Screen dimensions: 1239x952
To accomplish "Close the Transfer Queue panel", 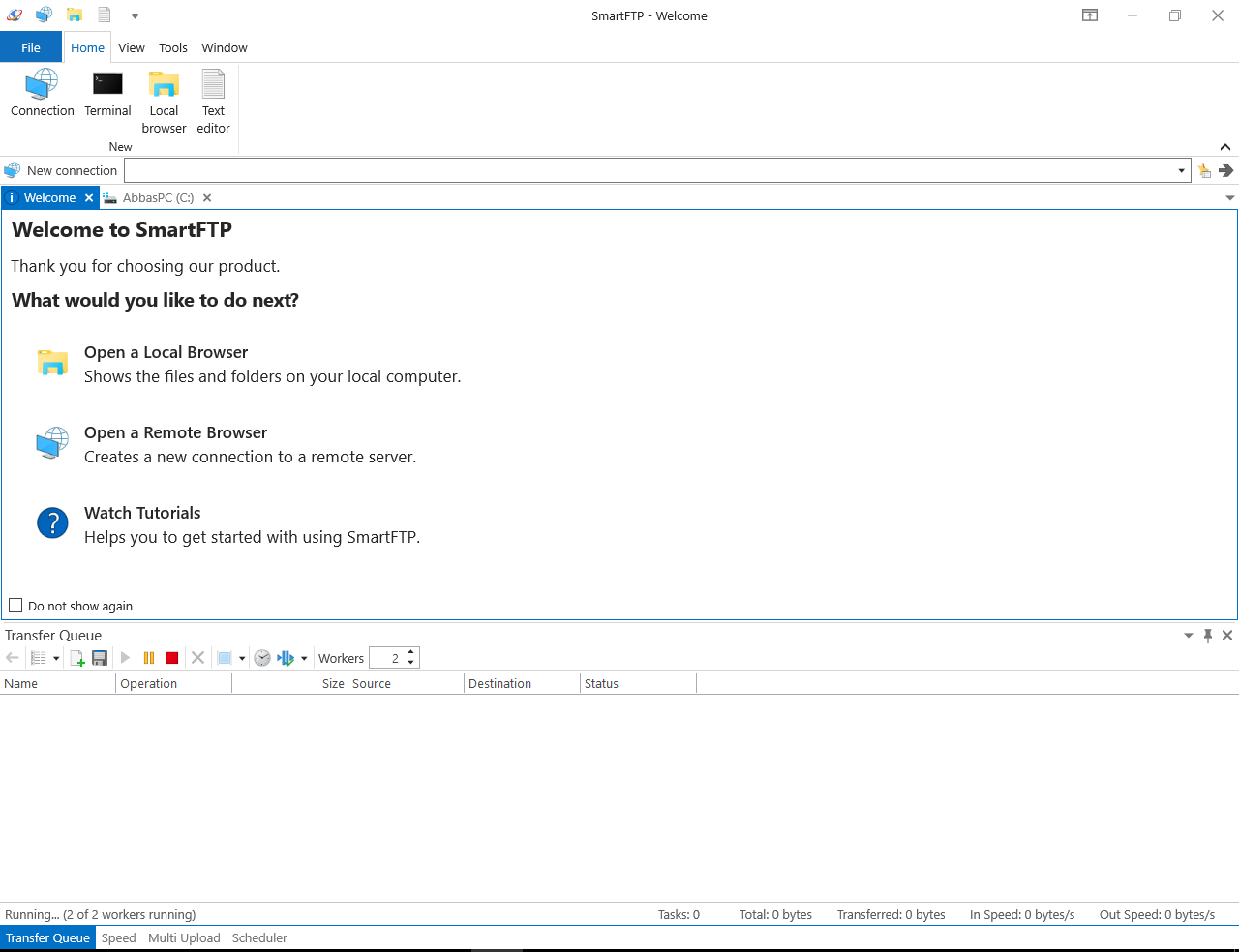I will pos(1227,636).
